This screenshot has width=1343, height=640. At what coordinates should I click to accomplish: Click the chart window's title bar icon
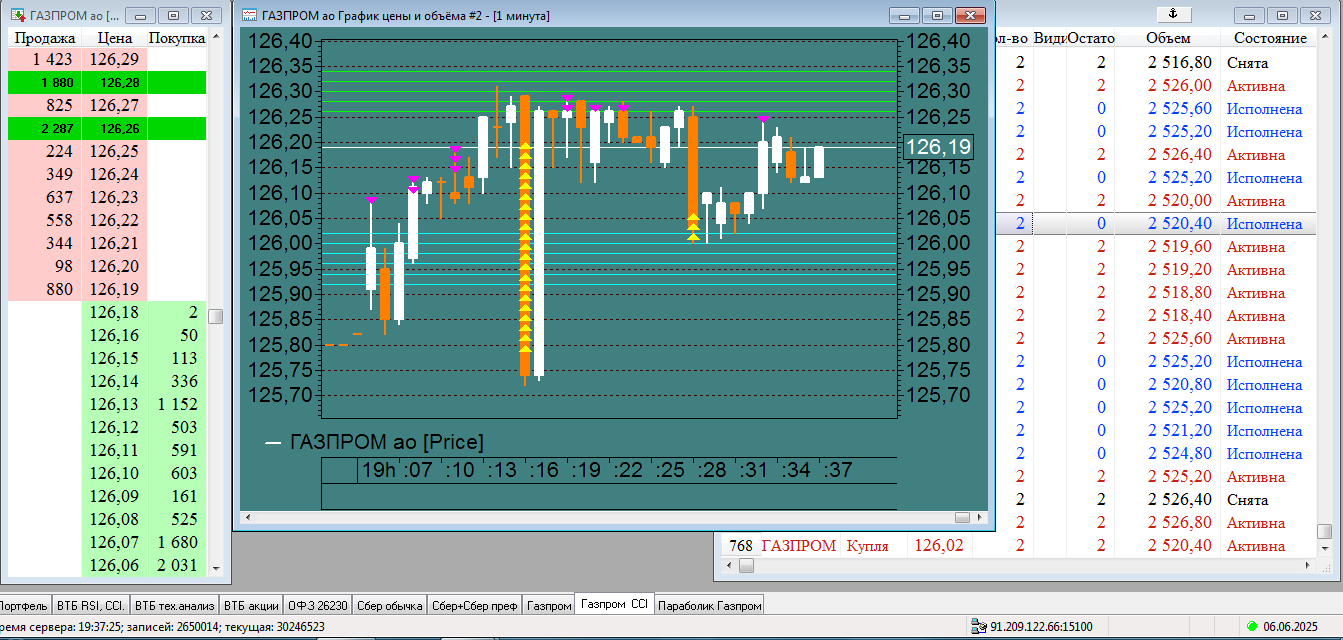coord(249,16)
